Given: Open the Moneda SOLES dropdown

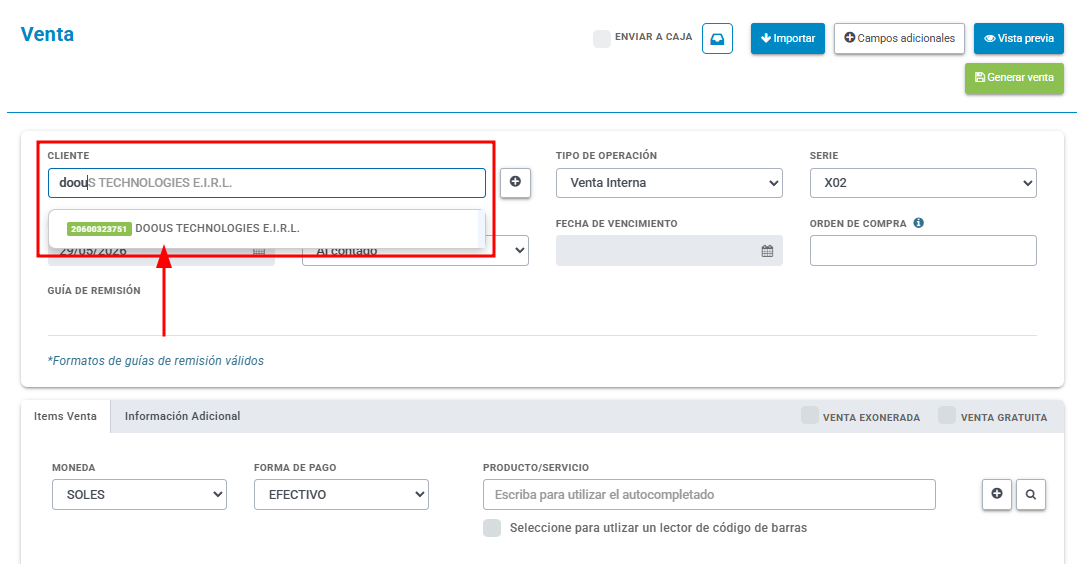Looking at the screenshot, I should click(x=139, y=494).
